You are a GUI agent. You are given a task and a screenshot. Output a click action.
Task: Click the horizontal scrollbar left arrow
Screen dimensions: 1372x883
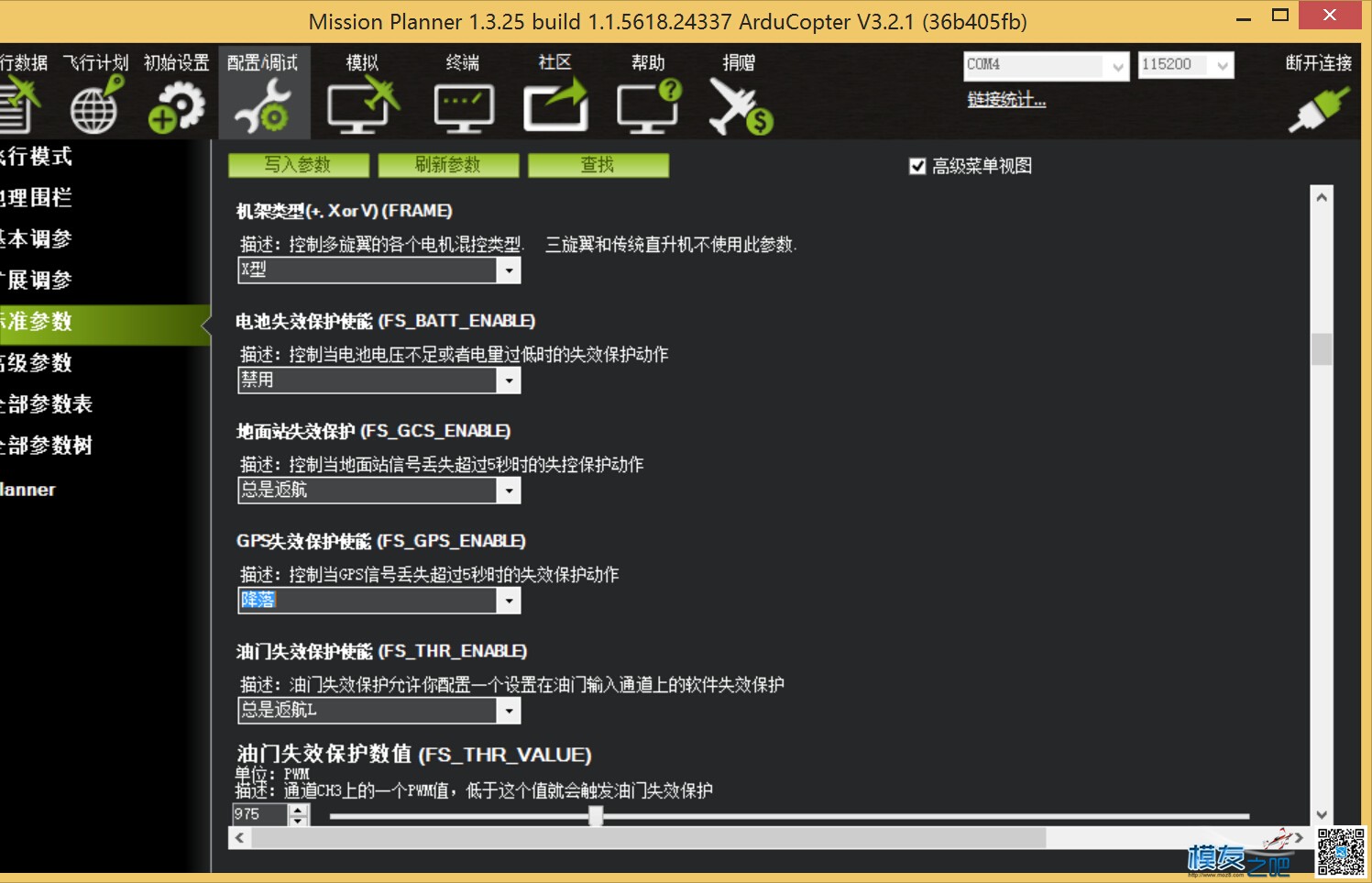click(240, 838)
